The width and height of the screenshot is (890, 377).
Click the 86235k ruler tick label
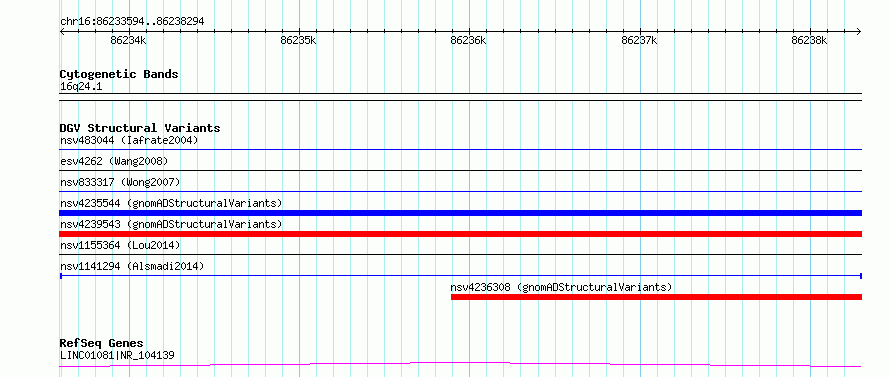click(x=299, y=40)
